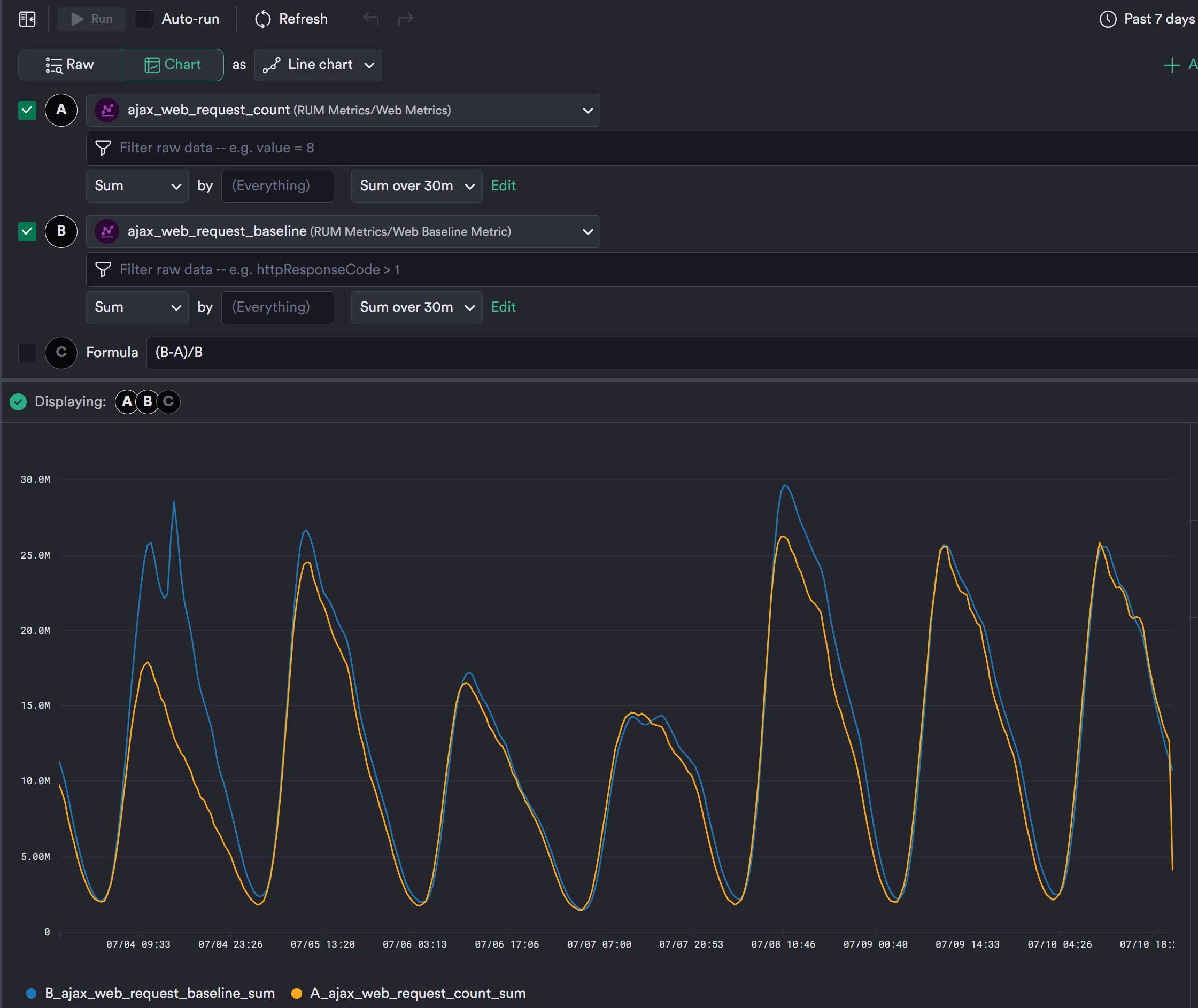Screen dimensions: 1198x1008
Task: Click the clock icon beside Past 7 days
Action: click(1107, 19)
